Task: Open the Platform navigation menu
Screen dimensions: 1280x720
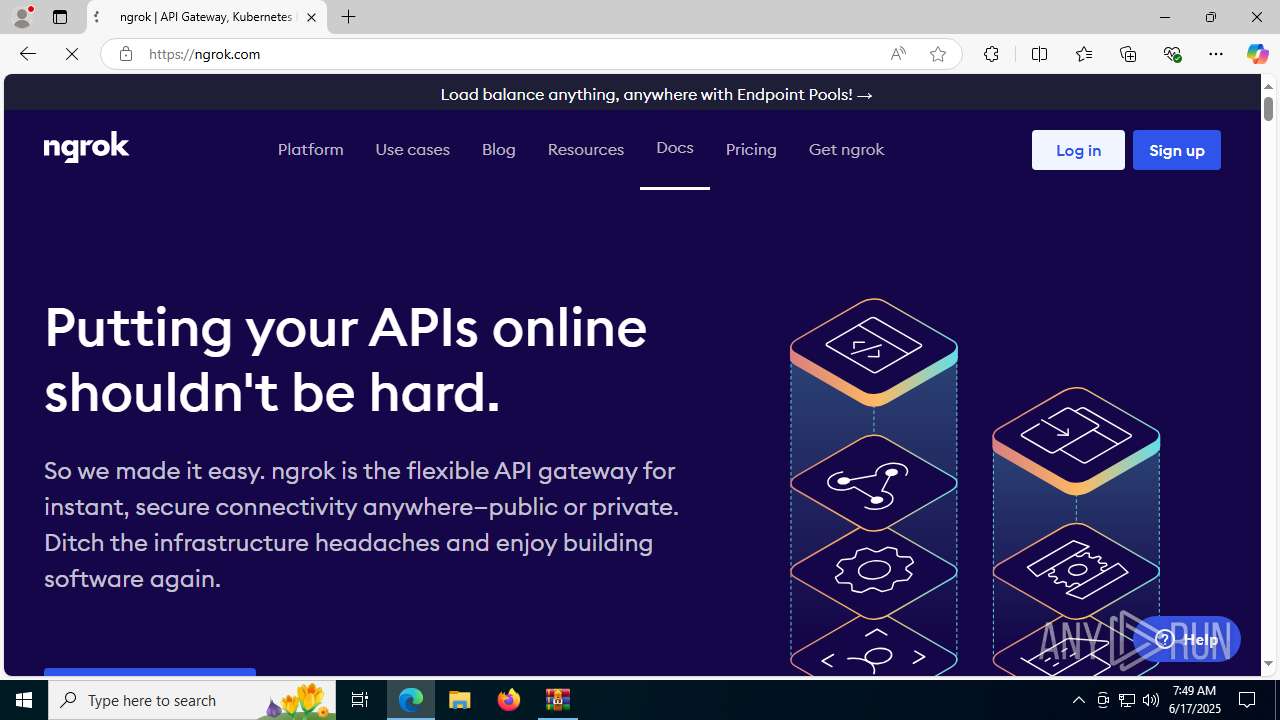Action: [311, 149]
